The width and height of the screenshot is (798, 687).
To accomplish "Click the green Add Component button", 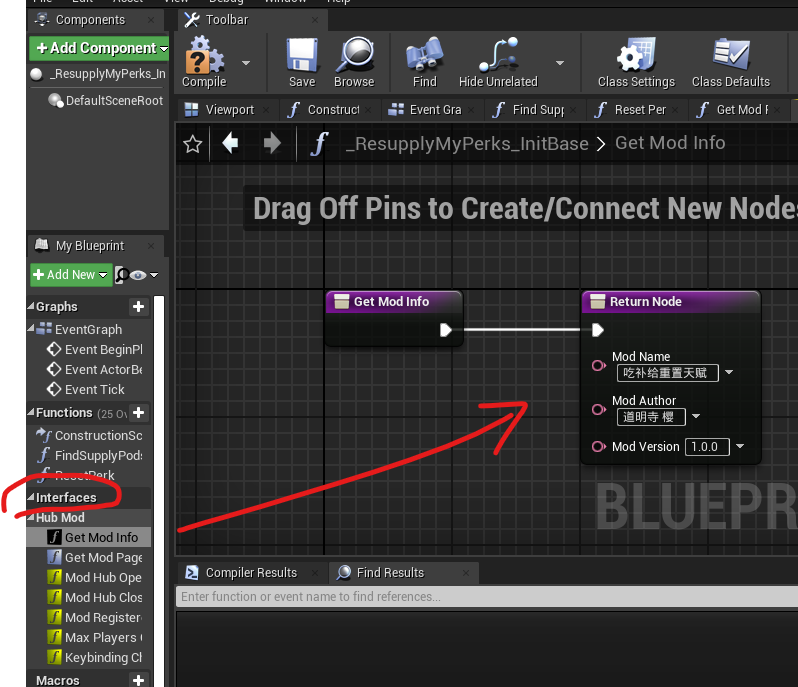I will tap(99, 48).
